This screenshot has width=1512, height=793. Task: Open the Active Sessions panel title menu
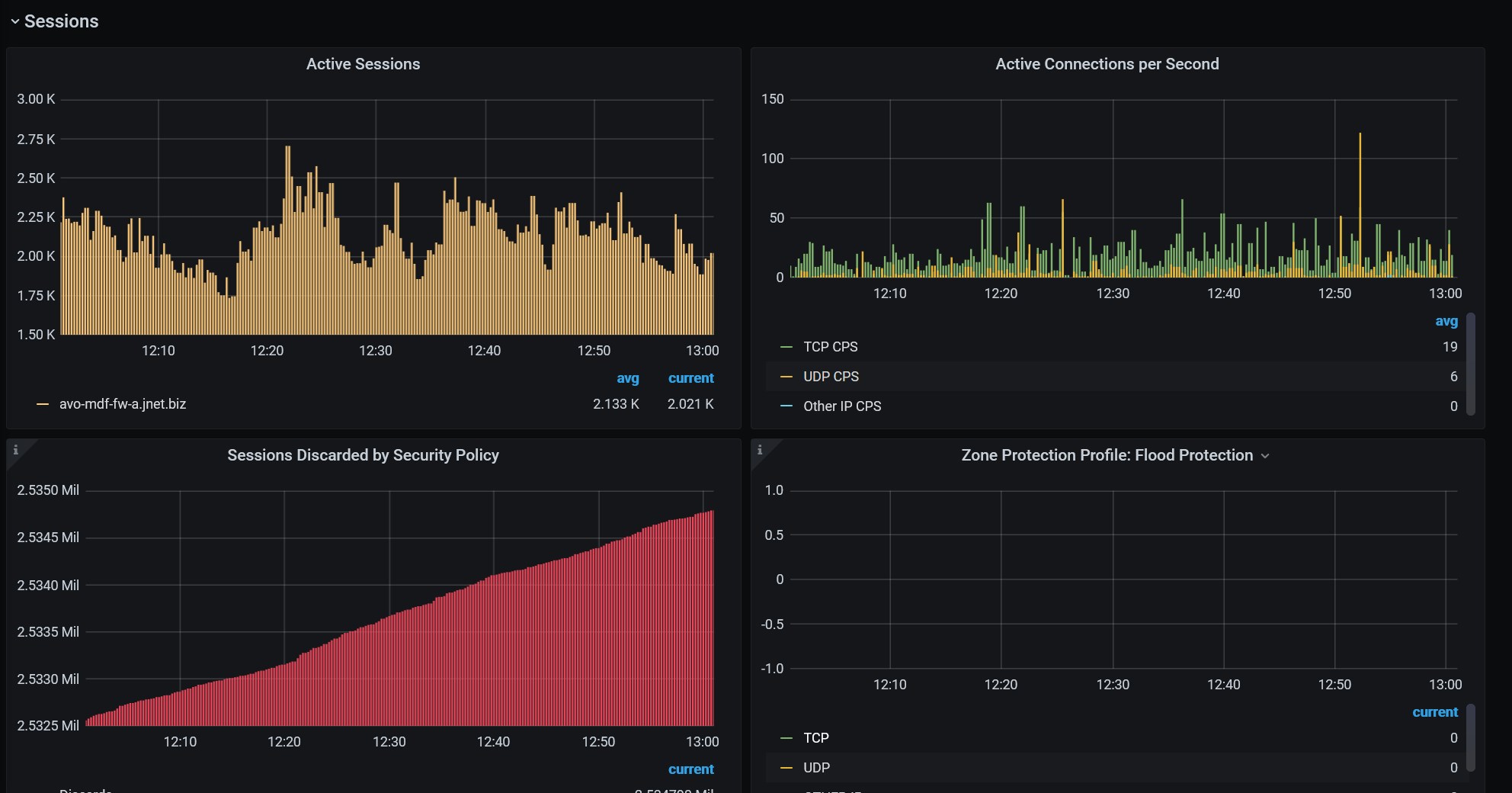click(363, 64)
